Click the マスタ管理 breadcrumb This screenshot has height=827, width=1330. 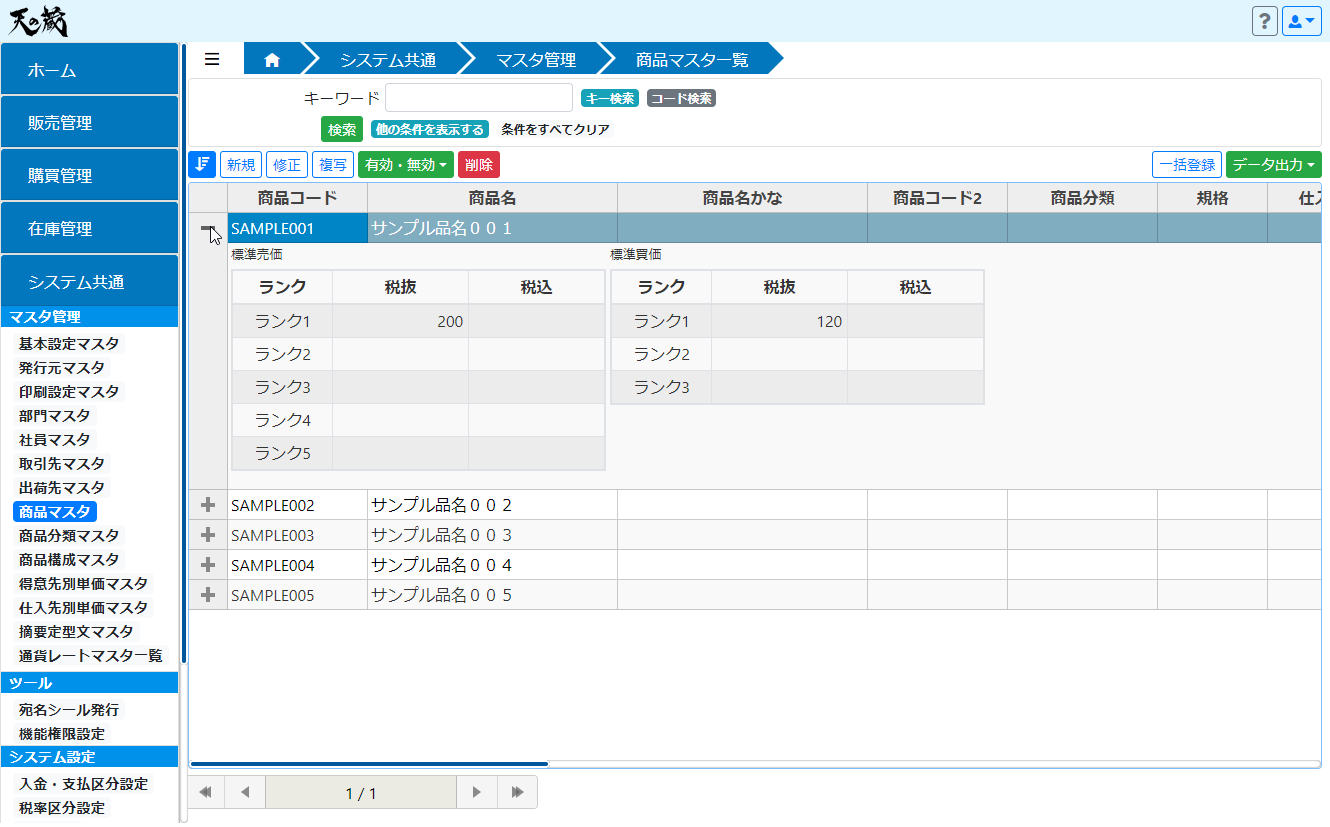(x=536, y=59)
